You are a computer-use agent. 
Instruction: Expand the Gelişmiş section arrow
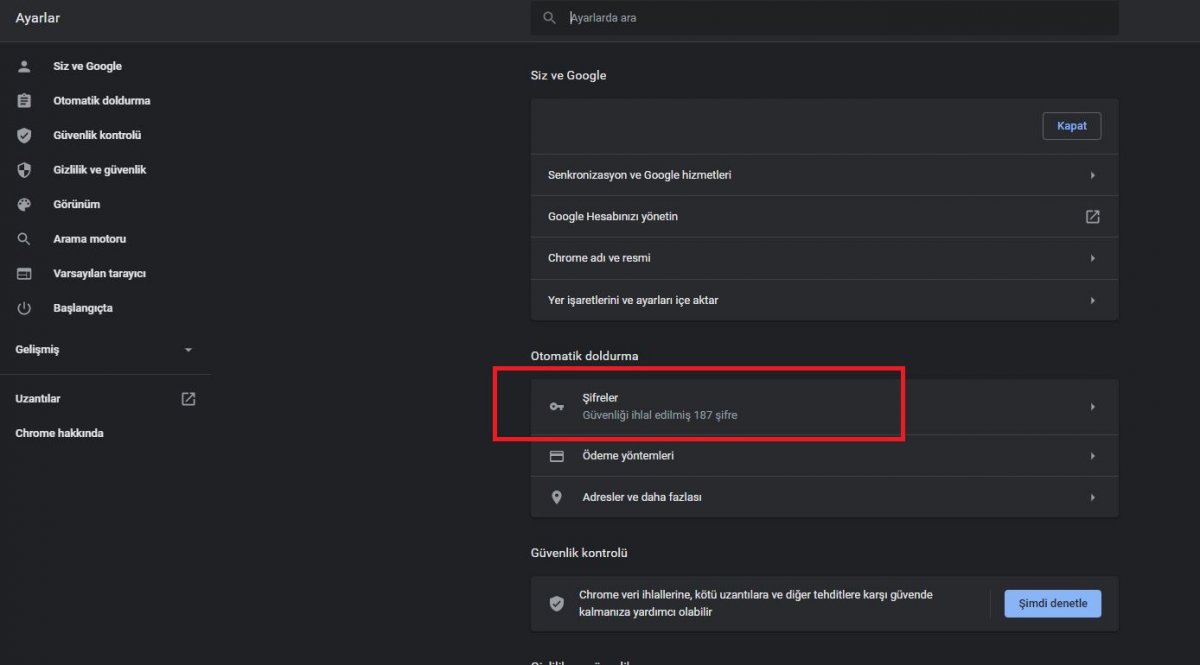(188, 350)
